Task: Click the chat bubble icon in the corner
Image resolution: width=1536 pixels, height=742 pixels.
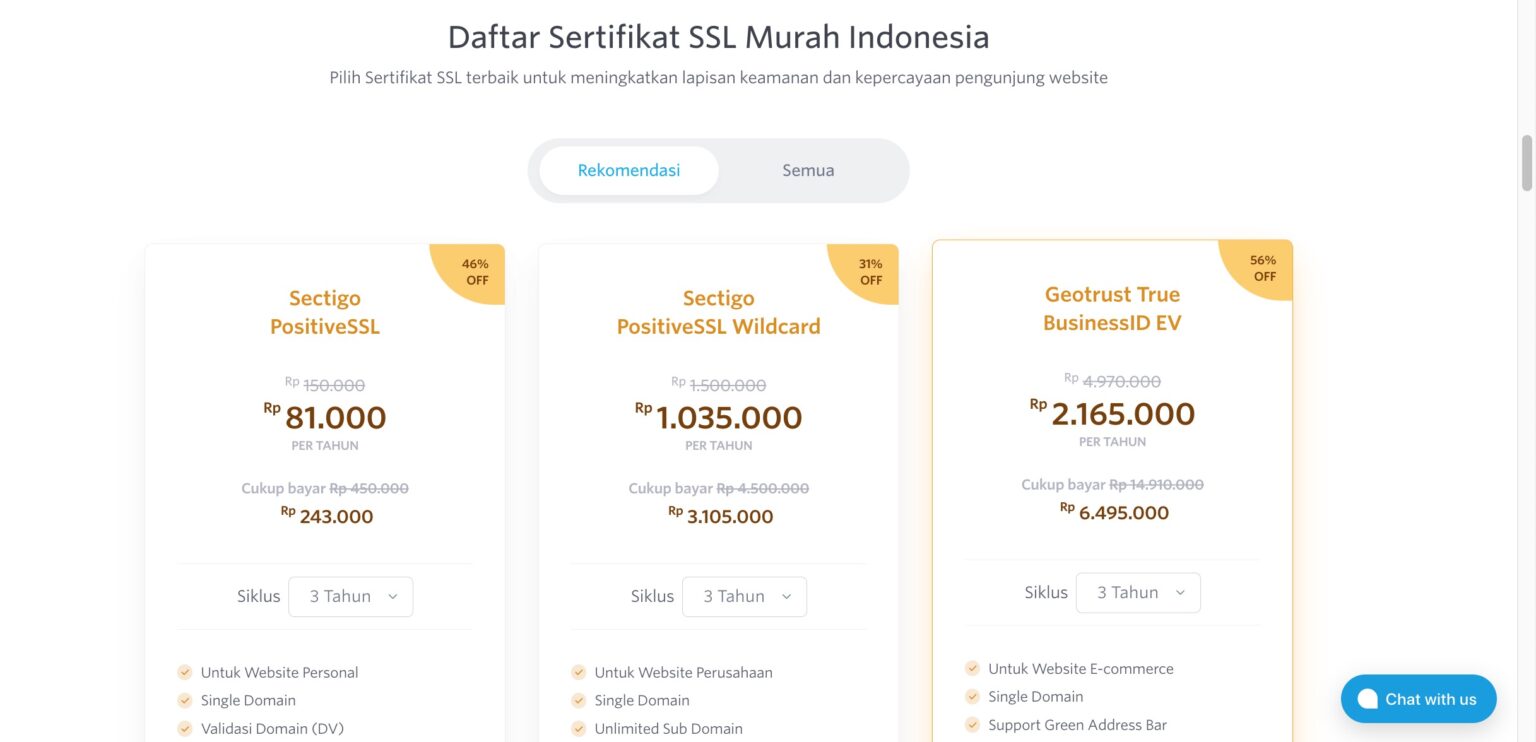Action: point(1367,698)
